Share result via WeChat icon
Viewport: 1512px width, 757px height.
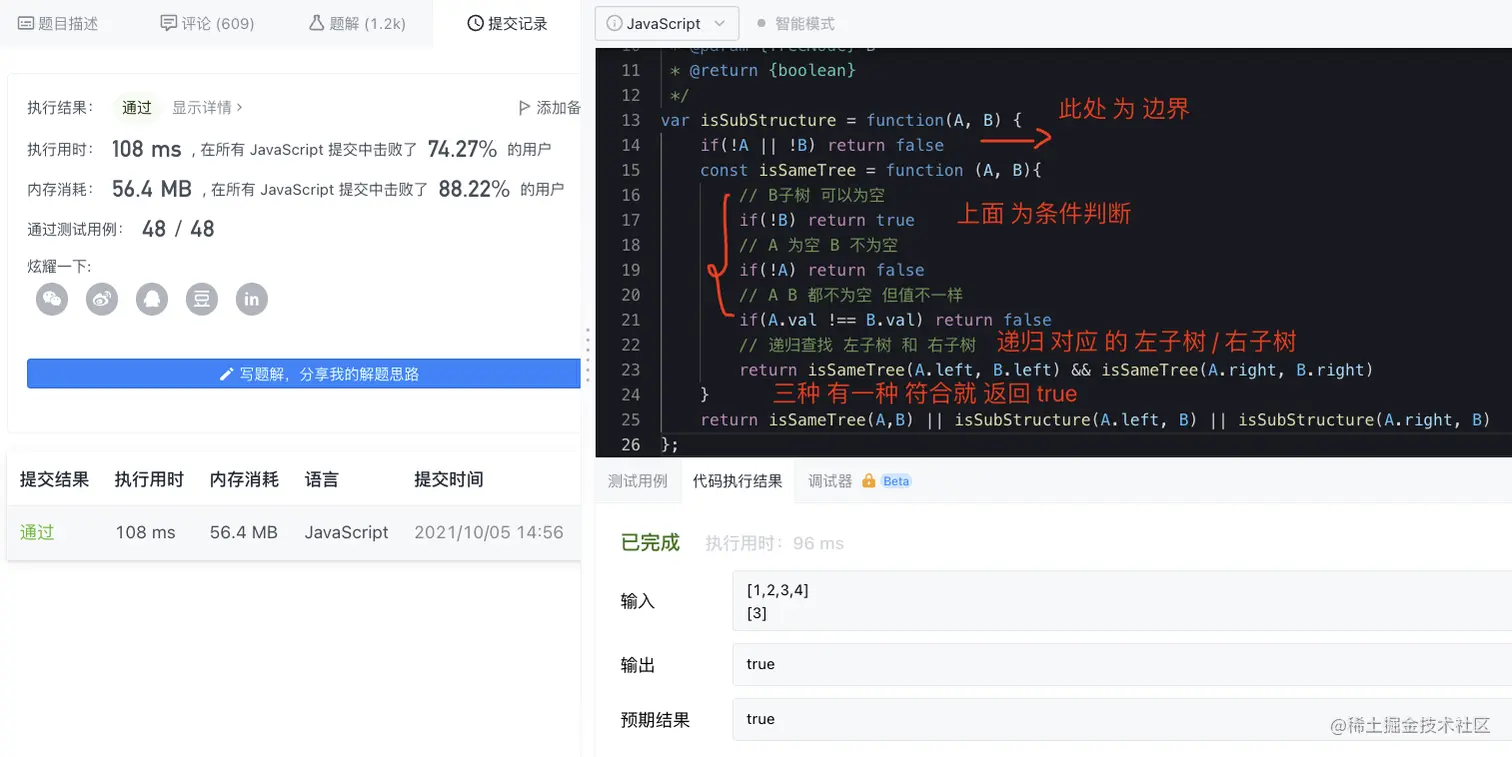(52, 299)
